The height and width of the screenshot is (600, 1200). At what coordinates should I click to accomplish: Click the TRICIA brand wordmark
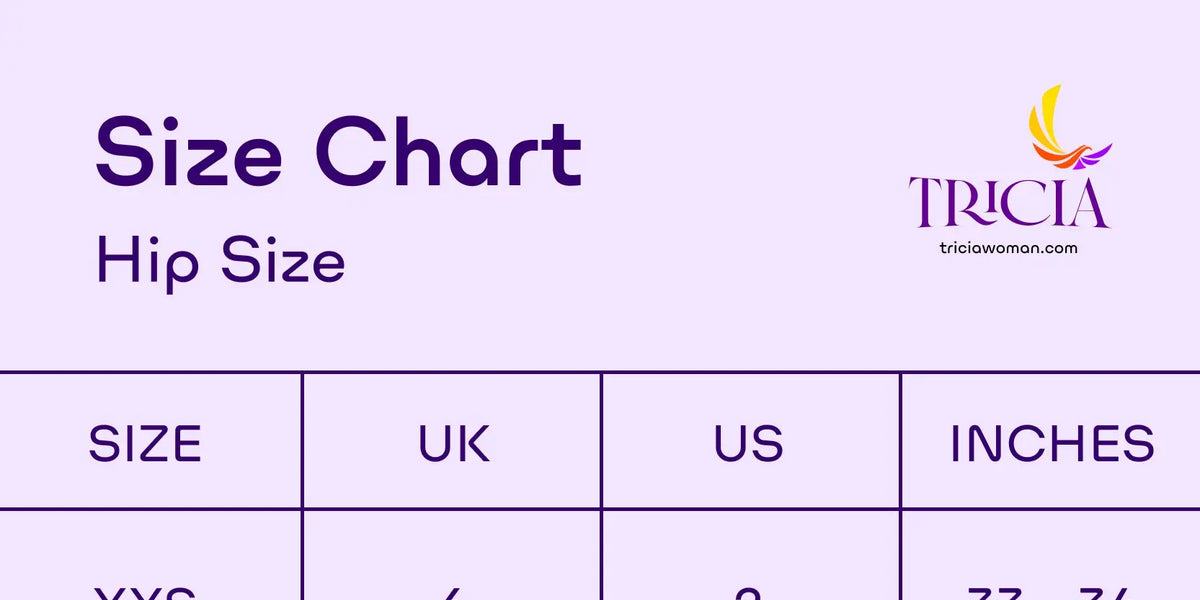pos(1008,203)
